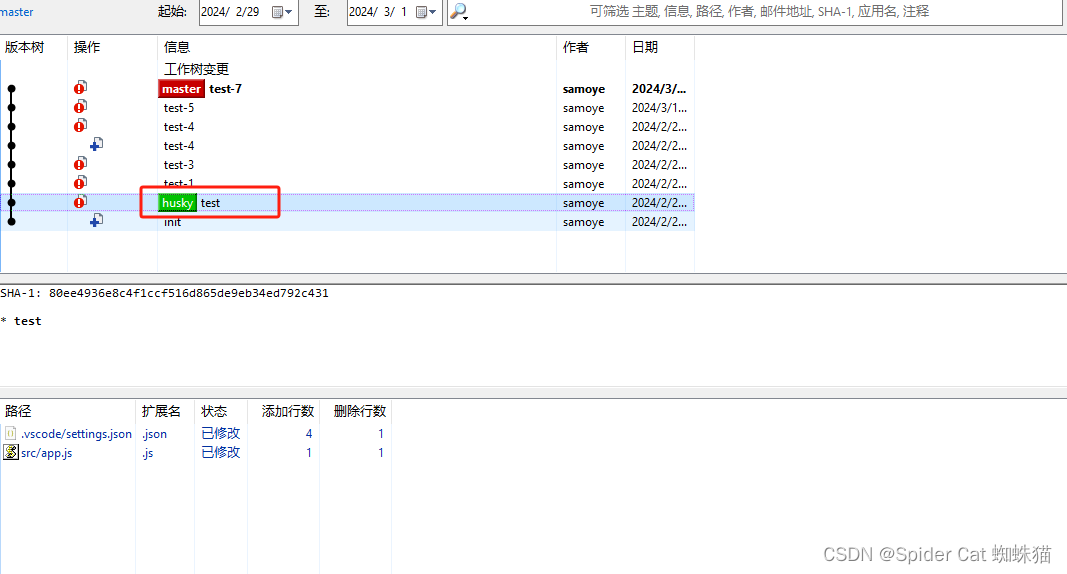Click the commit graph node for init
Image resolution: width=1067 pixels, height=574 pixels.
pos(12,222)
